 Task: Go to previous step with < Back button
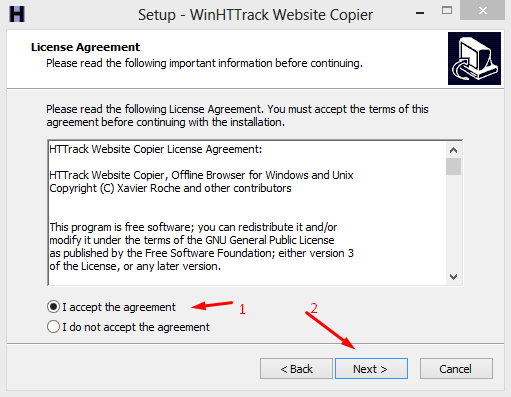pos(296,369)
